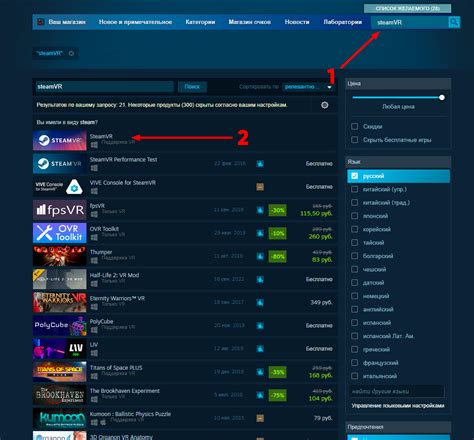Viewport: 474px width, 440px height.
Task: Click review icon in the Thumper row
Action: coord(260,256)
